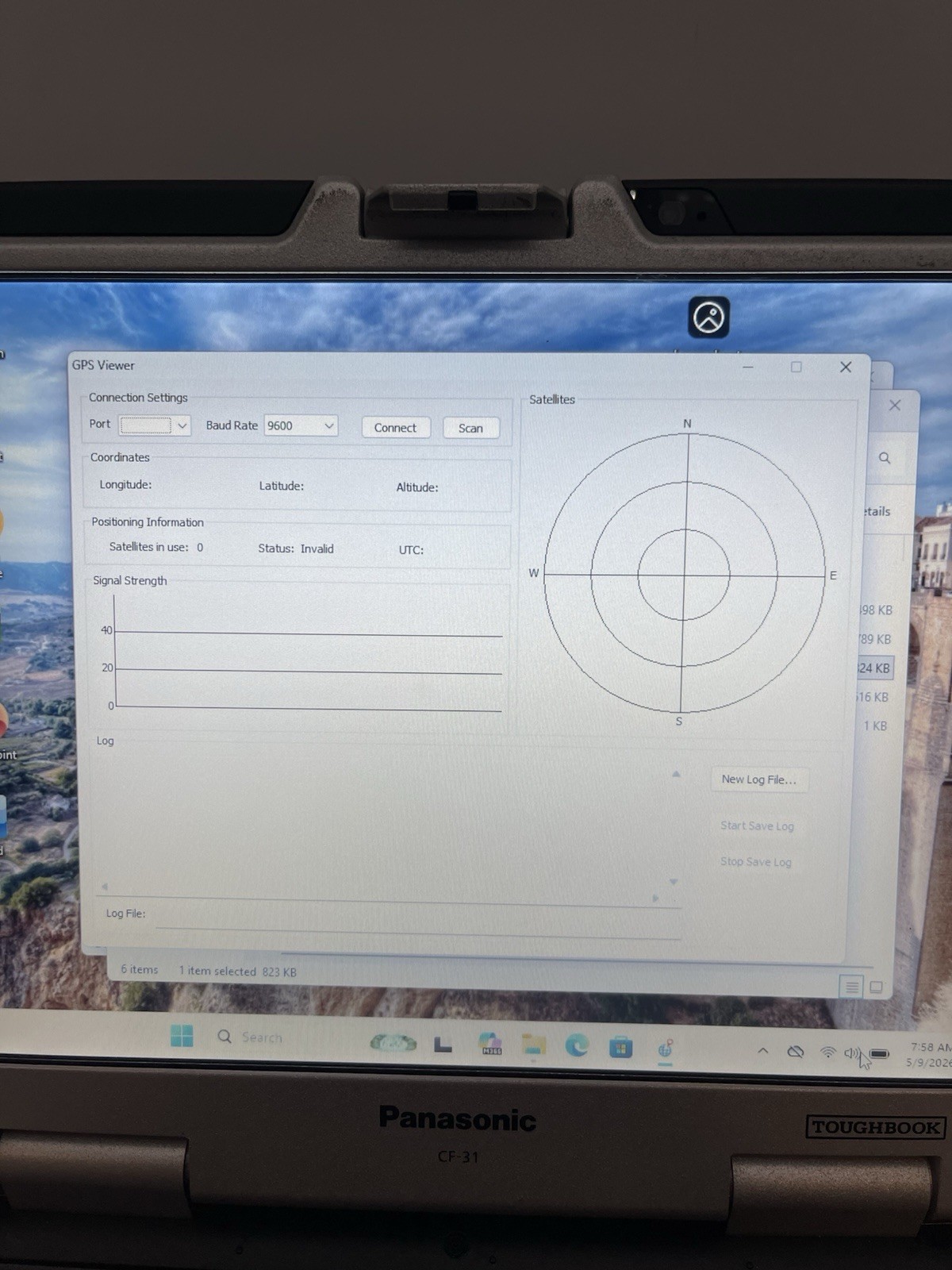Click the cloud sync-off tray icon
Screen dimensions: 952x1270
[795, 1052]
